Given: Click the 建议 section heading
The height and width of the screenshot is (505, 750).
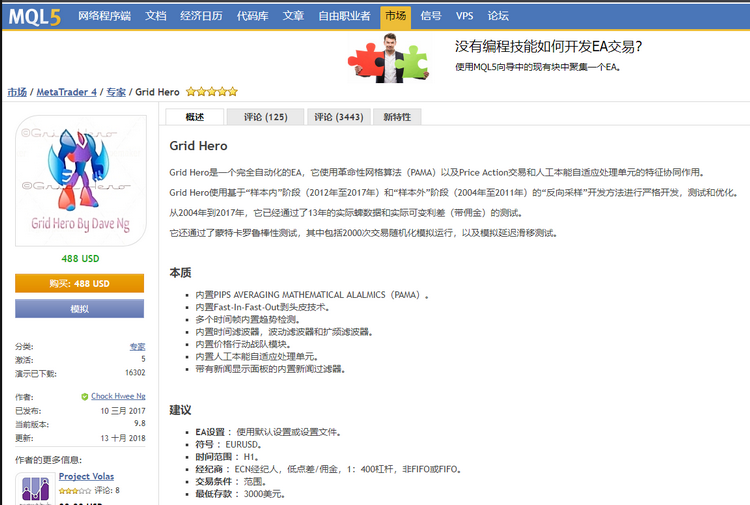Looking at the screenshot, I should tap(180, 410).
